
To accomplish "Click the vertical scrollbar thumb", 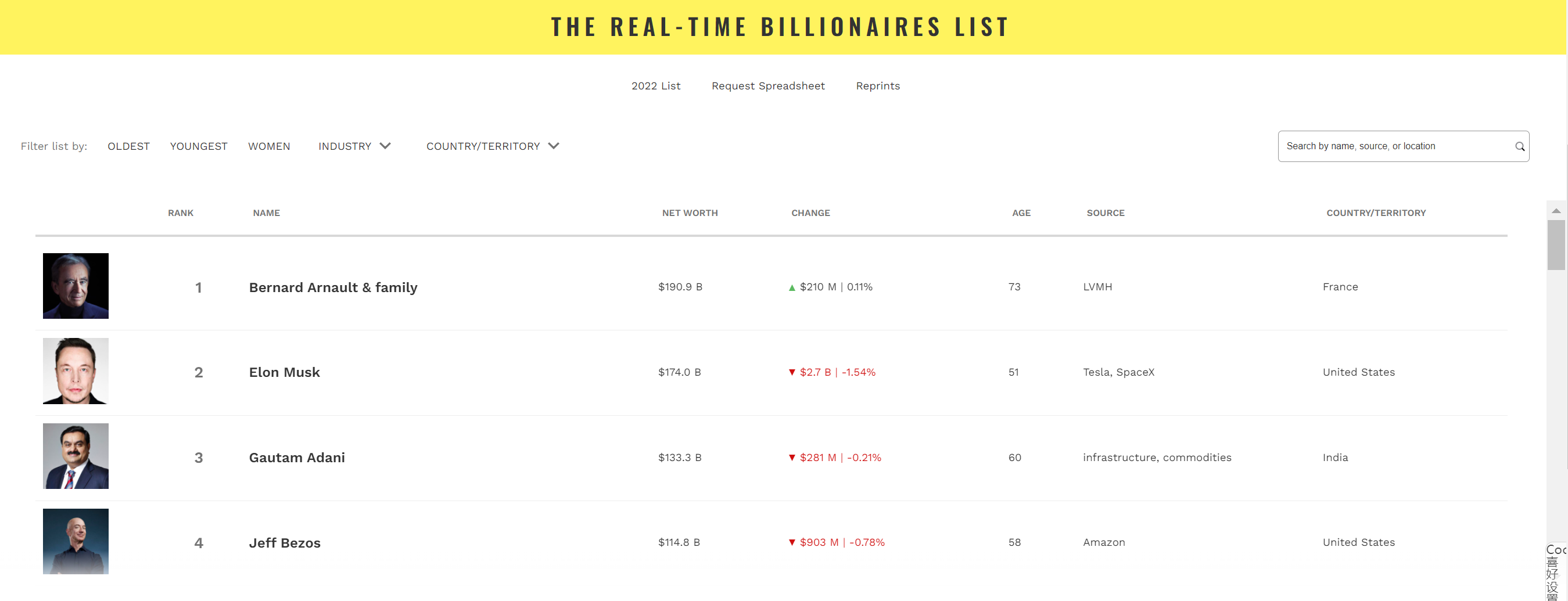I will coord(1556,244).
